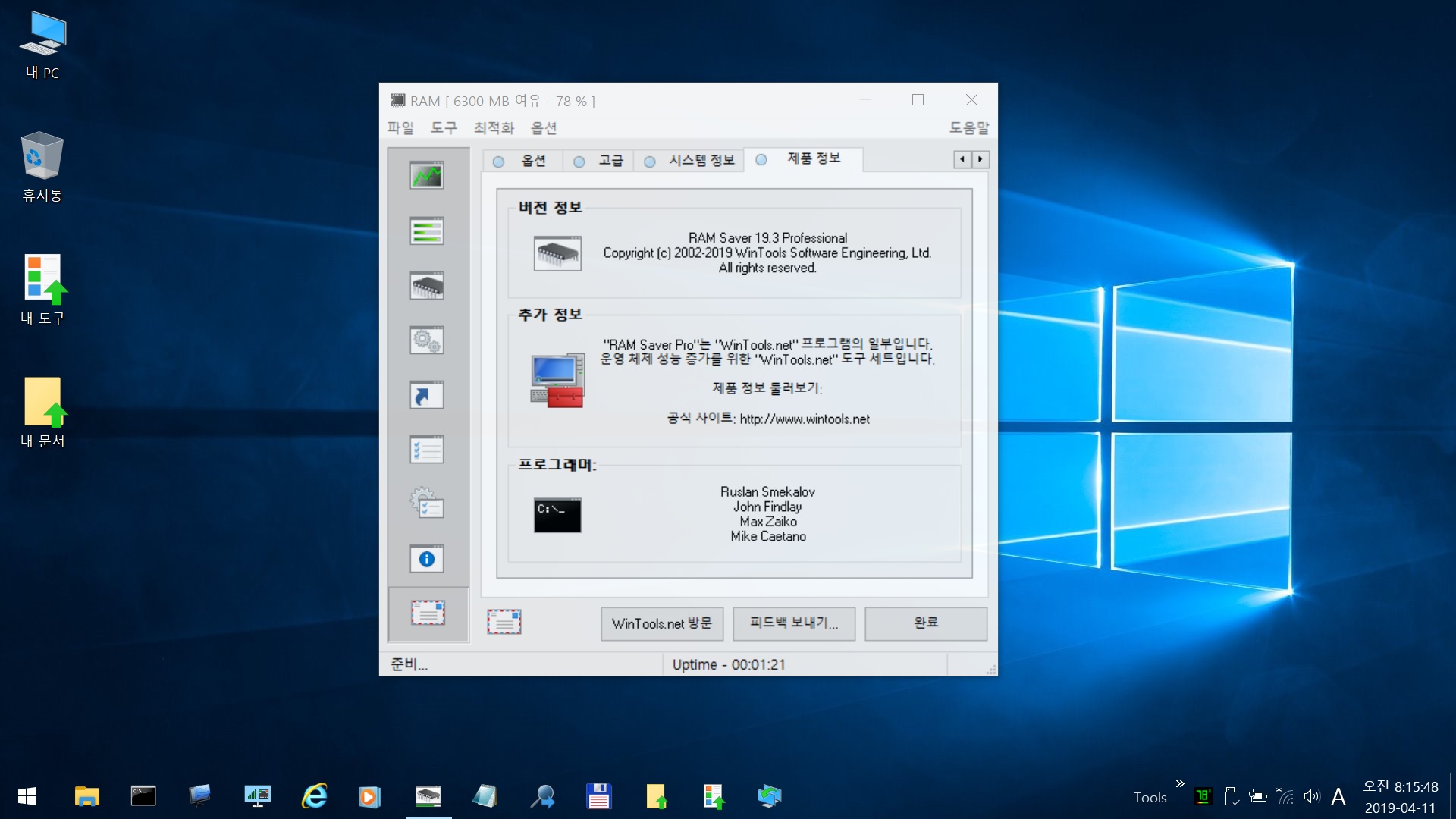The width and height of the screenshot is (1456, 819).
Task: Switch to the 옵션 tab
Action: point(522,161)
